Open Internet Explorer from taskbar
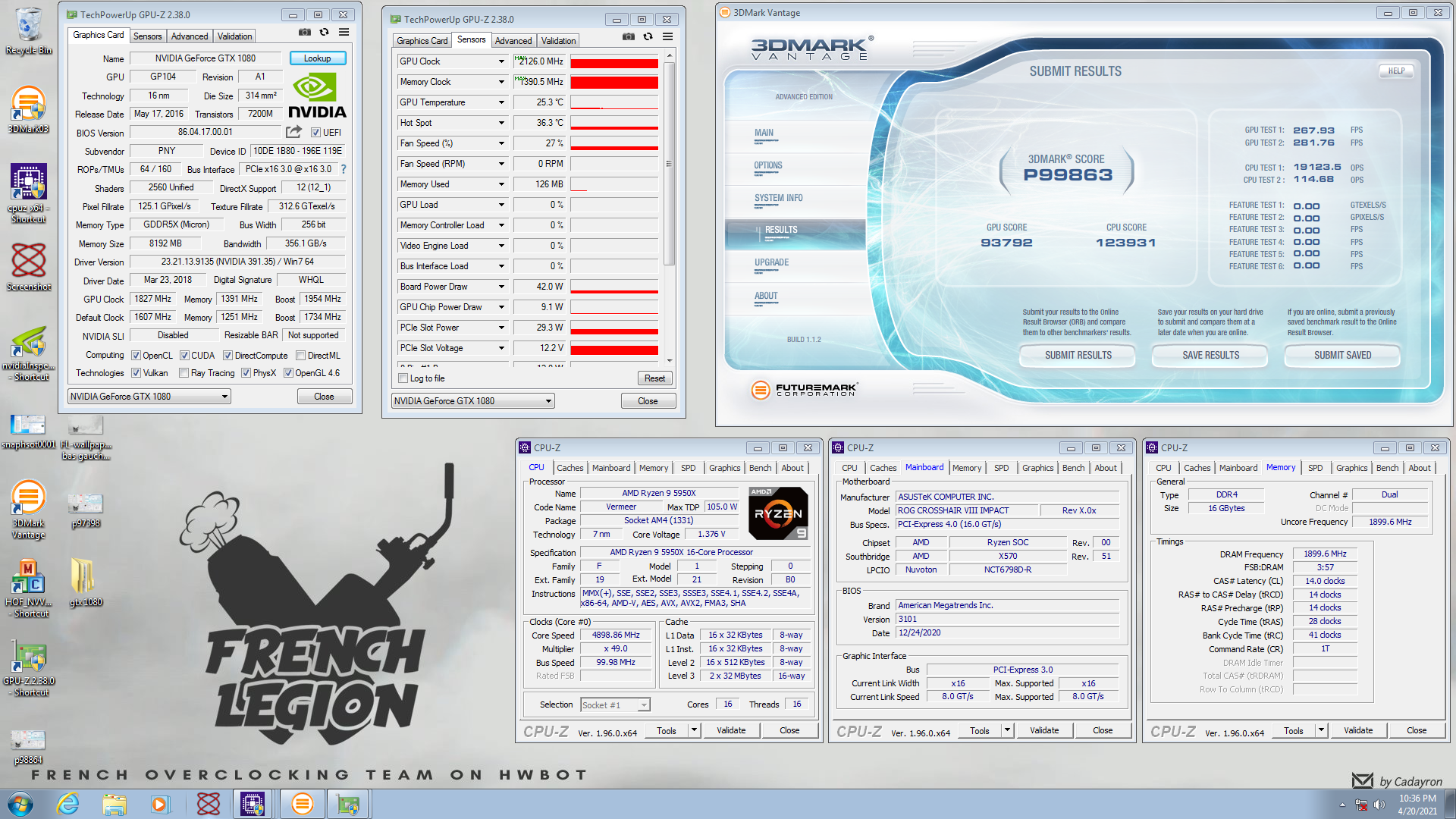Viewport: 1456px width, 819px height. tap(68, 804)
